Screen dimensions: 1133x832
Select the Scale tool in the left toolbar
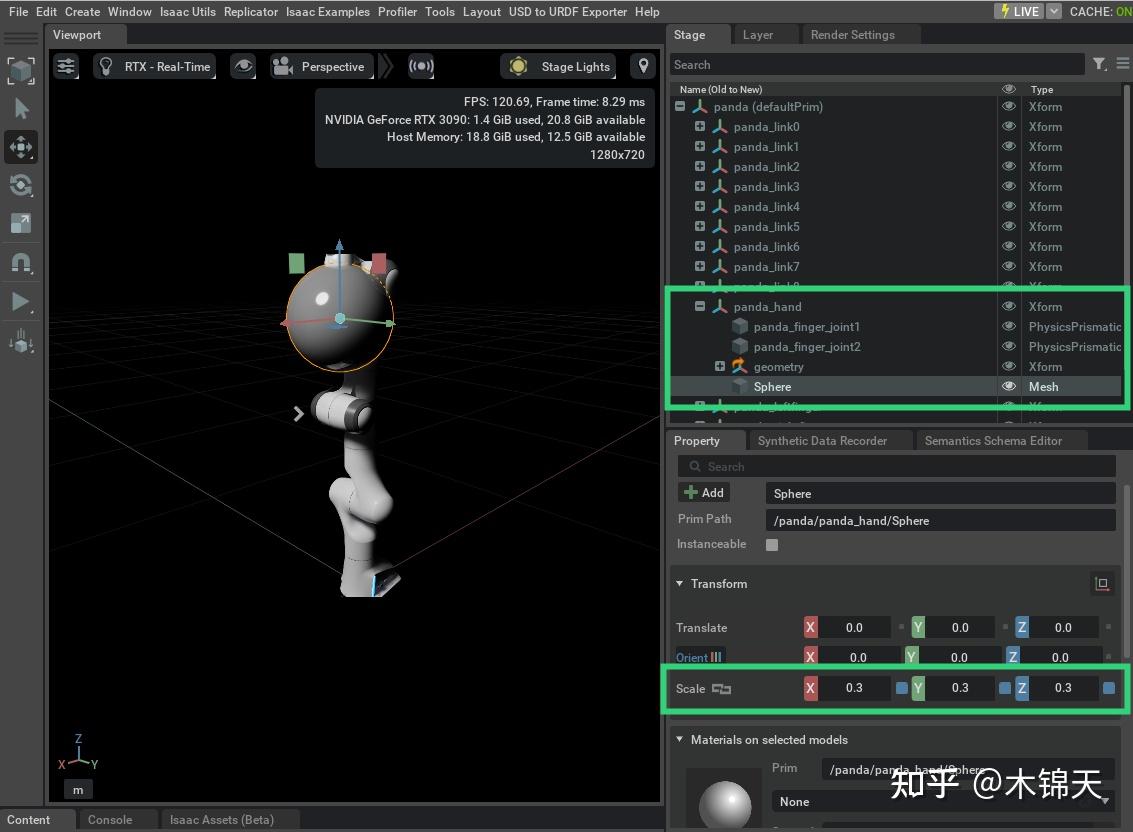tap(22, 223)
